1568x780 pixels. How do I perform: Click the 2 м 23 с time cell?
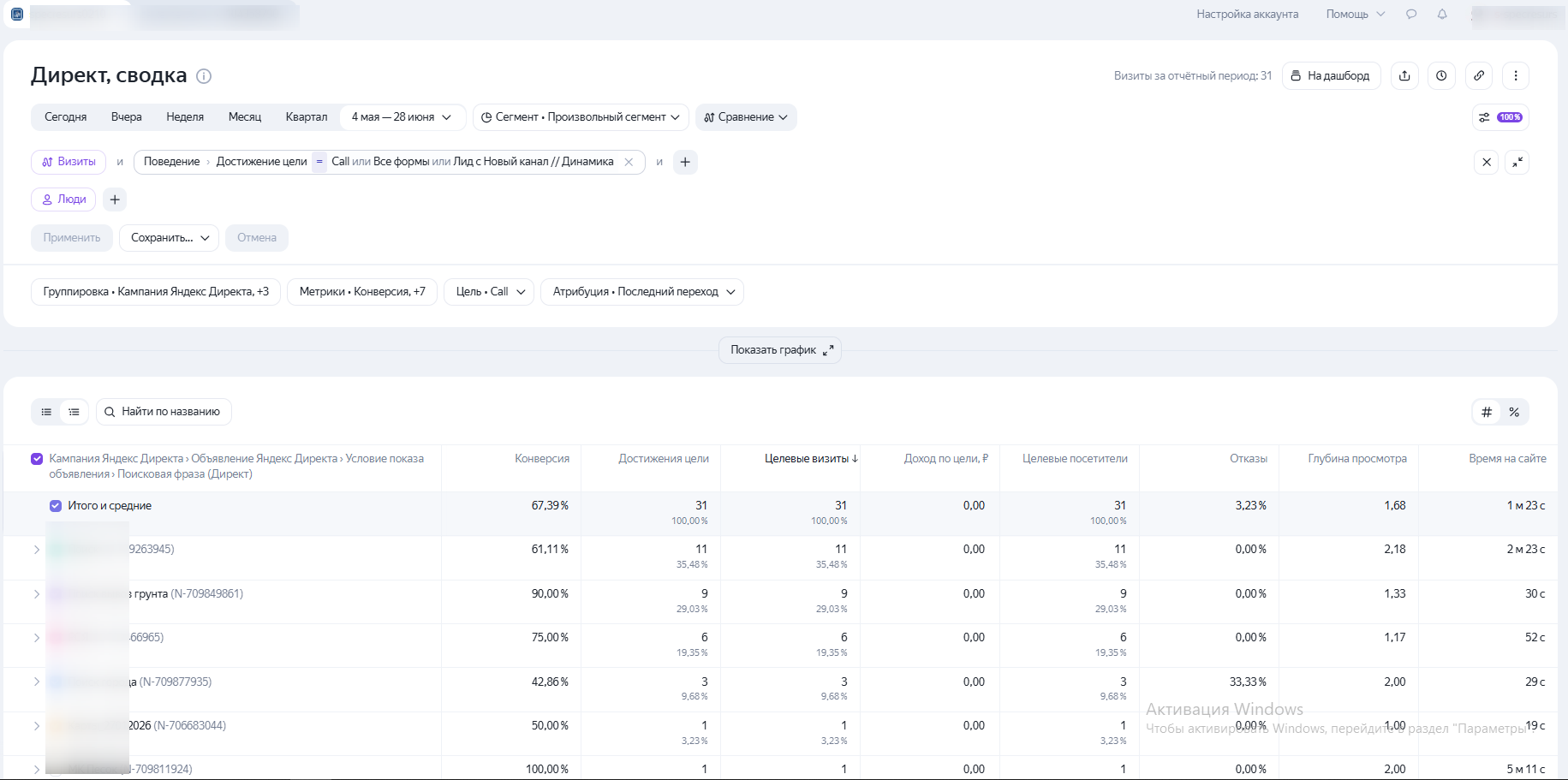(1526, 550)
